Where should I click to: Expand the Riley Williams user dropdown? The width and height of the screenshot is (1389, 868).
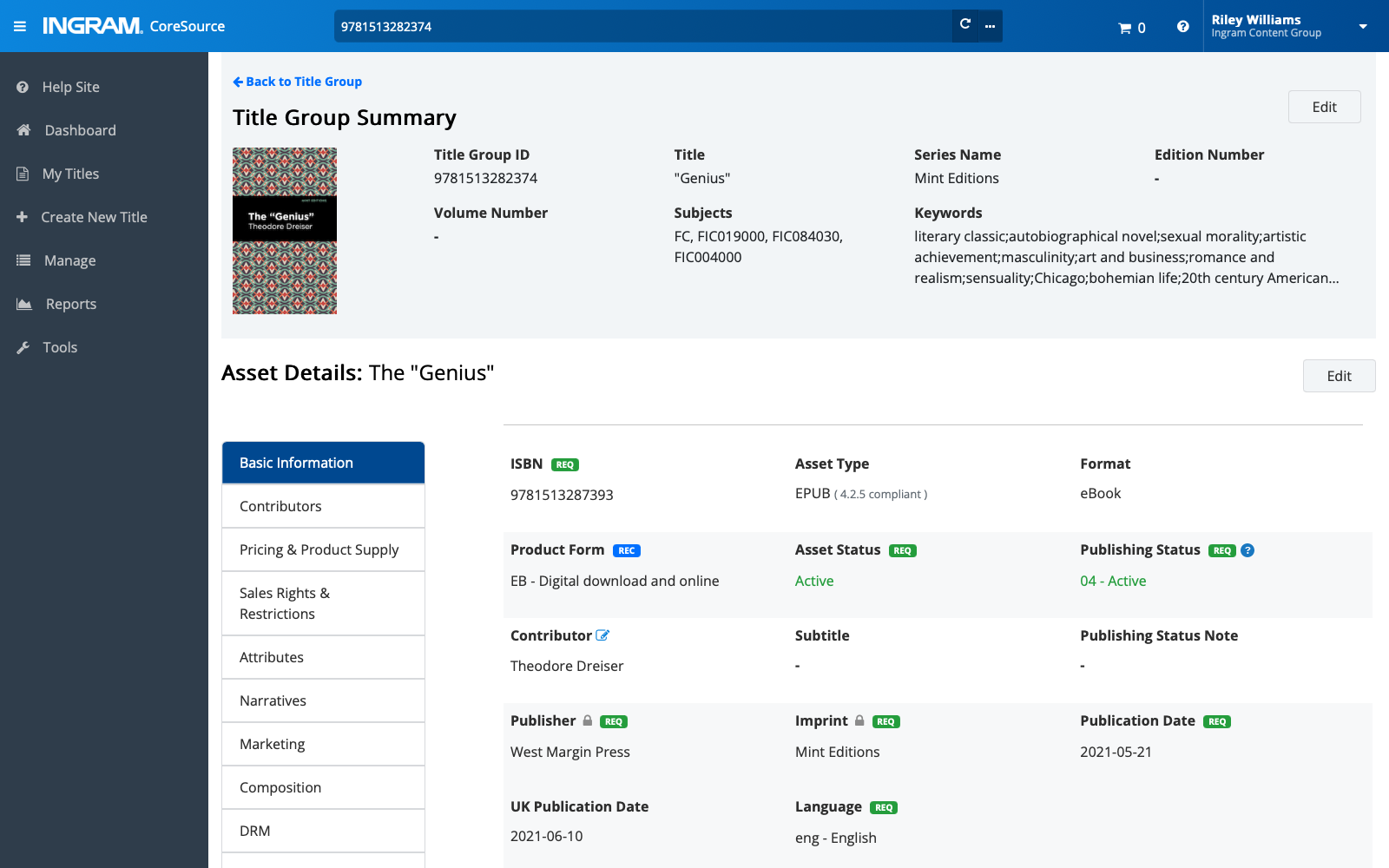1362,26
